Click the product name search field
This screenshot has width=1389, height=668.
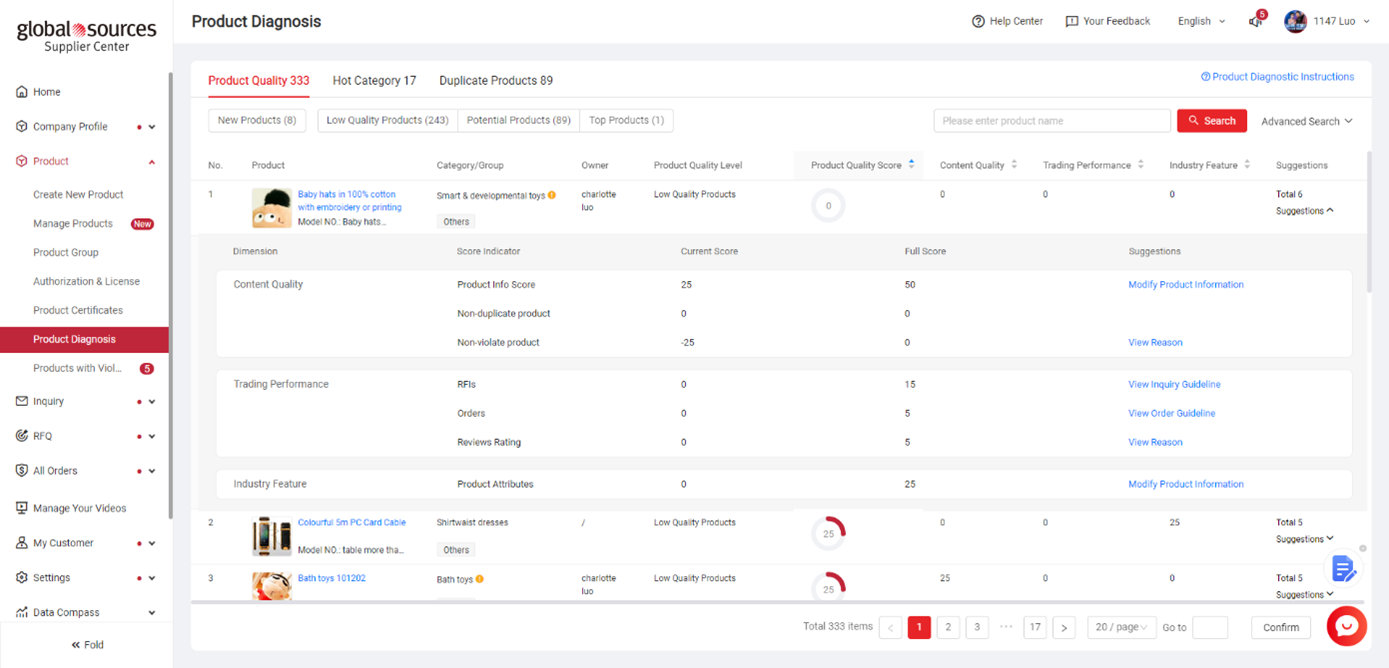1051,121
